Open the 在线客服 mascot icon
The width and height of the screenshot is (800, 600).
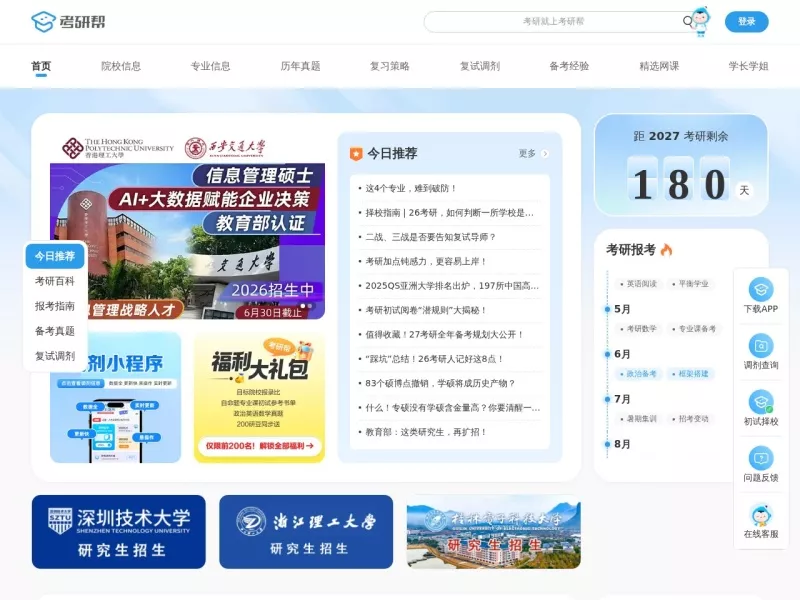[761, 515]
